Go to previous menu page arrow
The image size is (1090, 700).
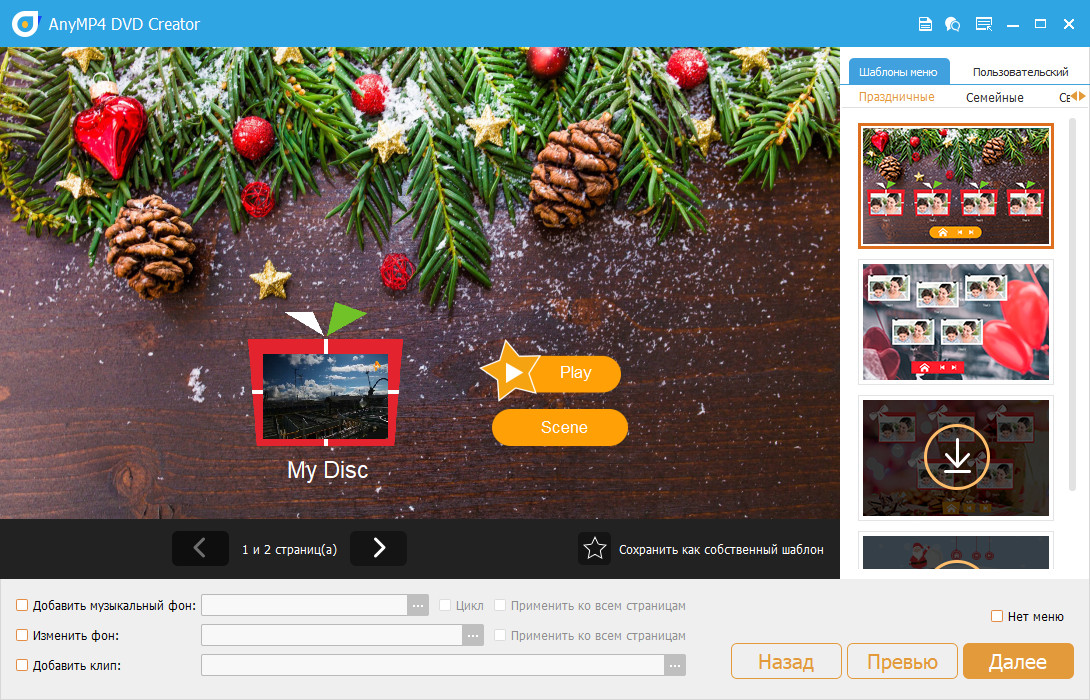pyautogui.click(x=200, y=548)
